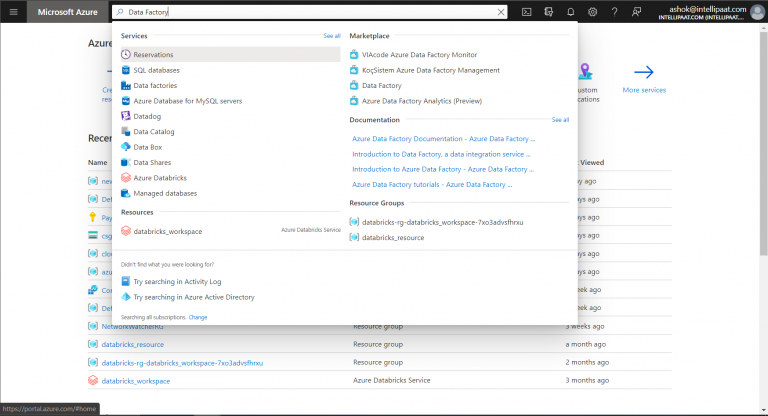Click the user avatar picture
Image resolution: width=768 pixels, height=416 pixels.
(757, 12)
